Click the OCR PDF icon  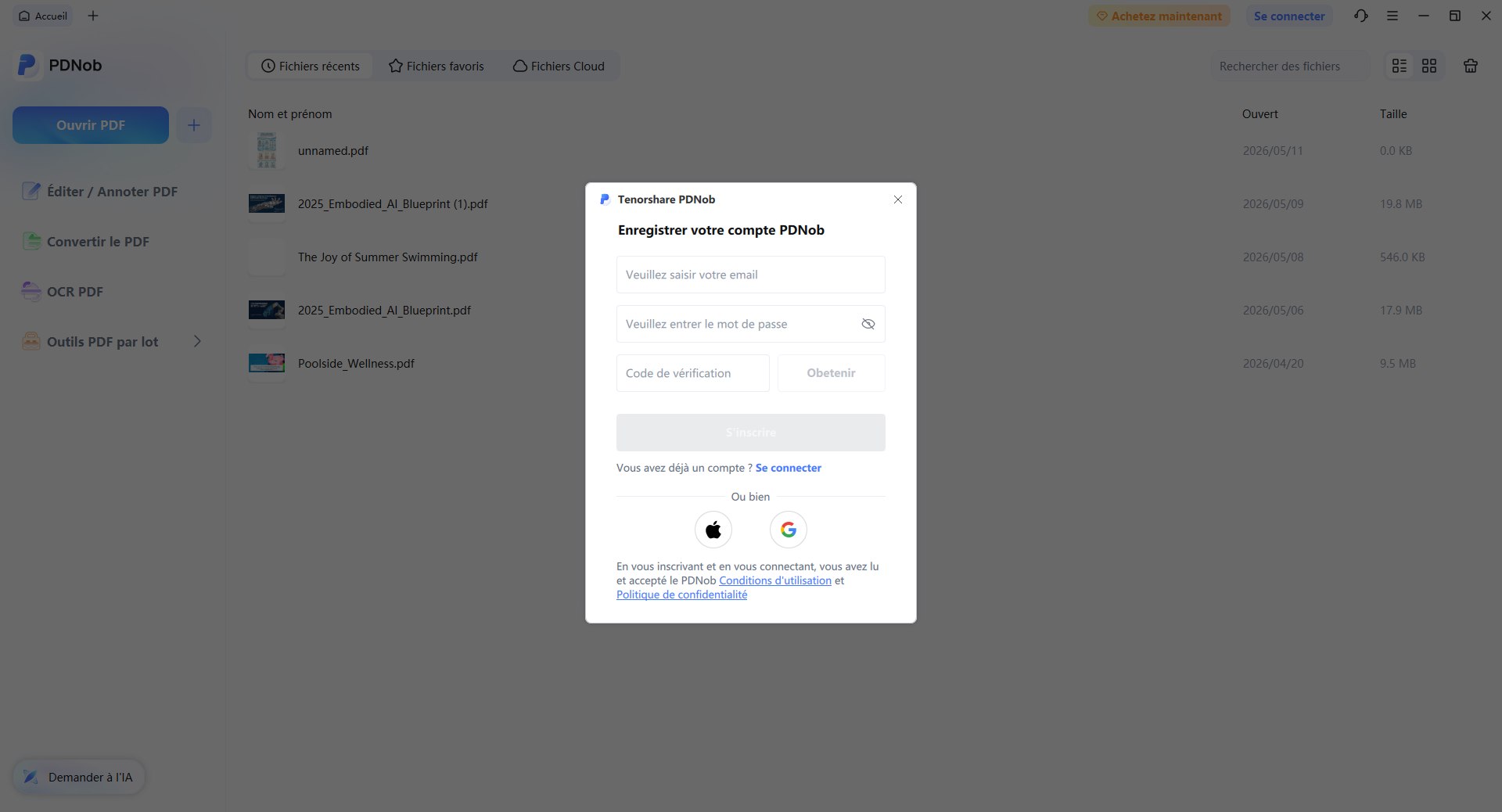(x=31, y=291)
